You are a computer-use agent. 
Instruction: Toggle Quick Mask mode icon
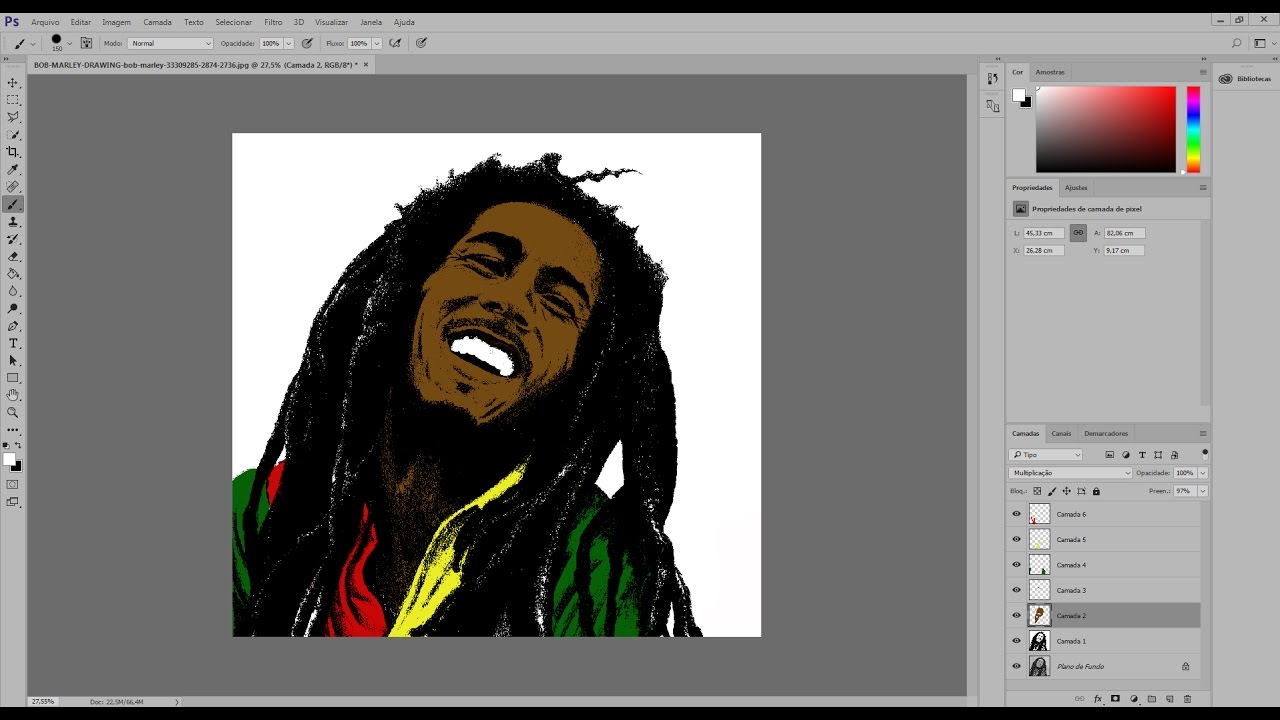coord(13,484)
